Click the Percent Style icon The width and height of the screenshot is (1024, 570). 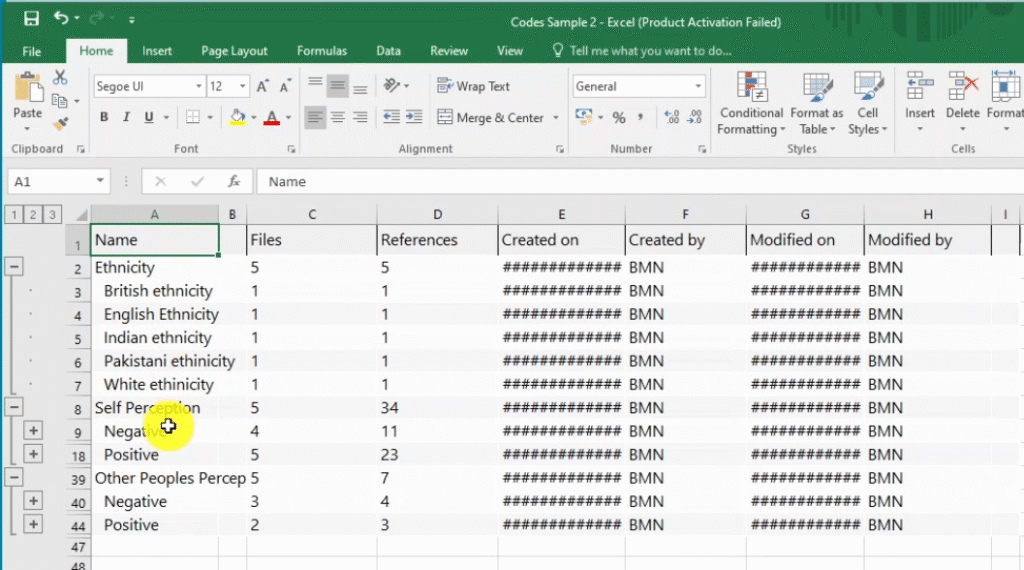(618, 118)
